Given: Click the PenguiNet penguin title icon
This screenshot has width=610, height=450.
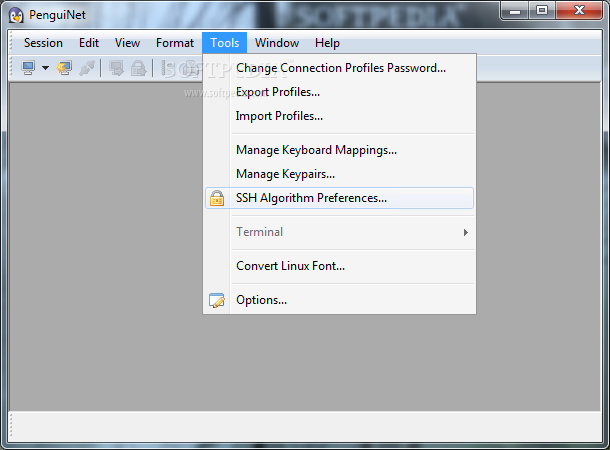Looking at the screenshot, I should [x=16, y=15].
